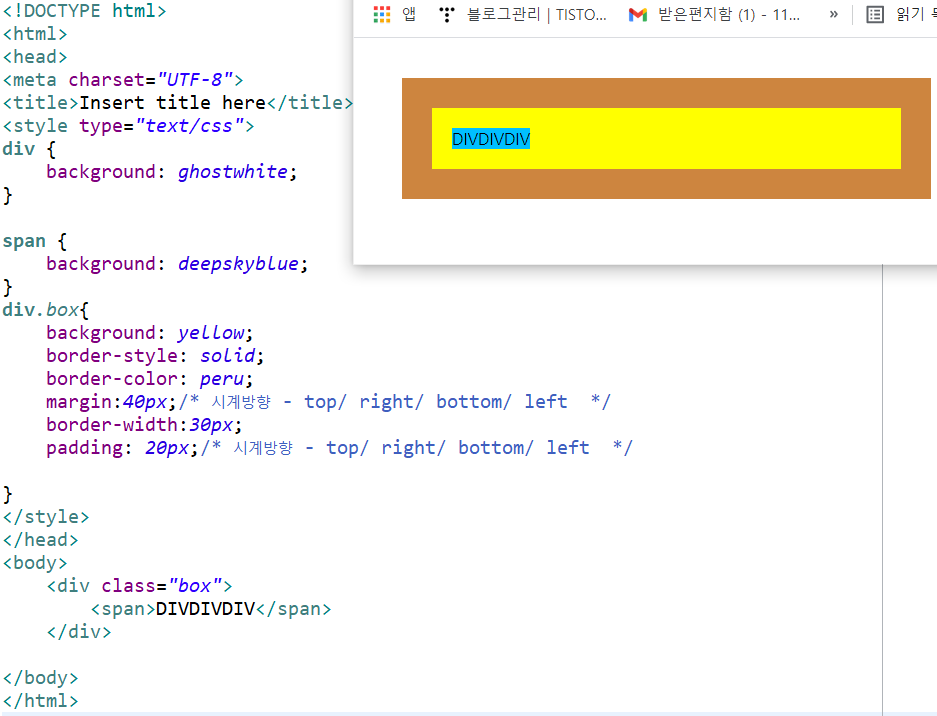Click the 'deepskyblue' value in code
This screenshot has width=937, height=716.
click(238, 264)
